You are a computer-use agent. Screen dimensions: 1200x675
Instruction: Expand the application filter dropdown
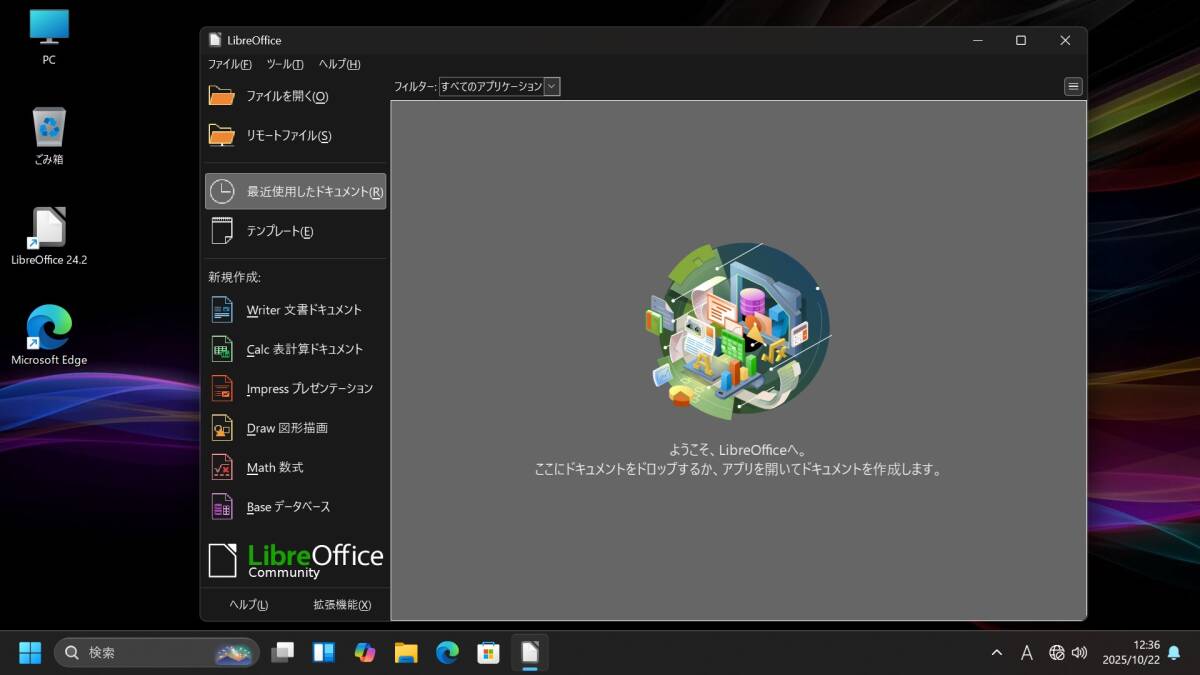(x=552, y=87)
